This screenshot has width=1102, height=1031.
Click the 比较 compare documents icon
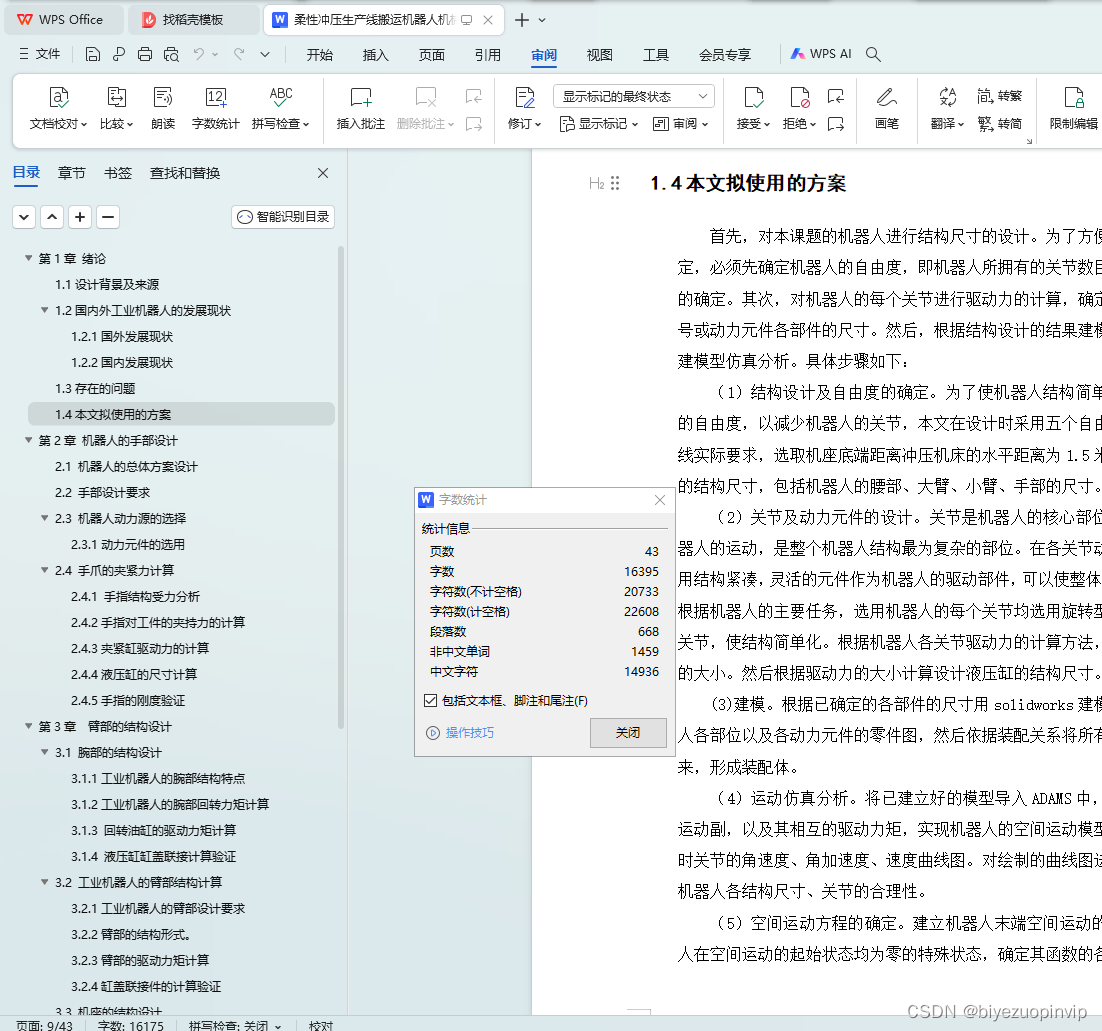coord(116,108)
